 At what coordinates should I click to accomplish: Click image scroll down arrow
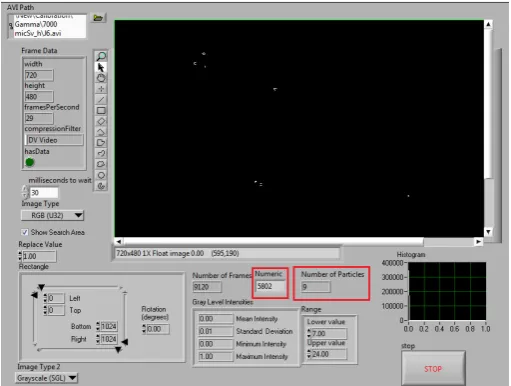(488, 232)
